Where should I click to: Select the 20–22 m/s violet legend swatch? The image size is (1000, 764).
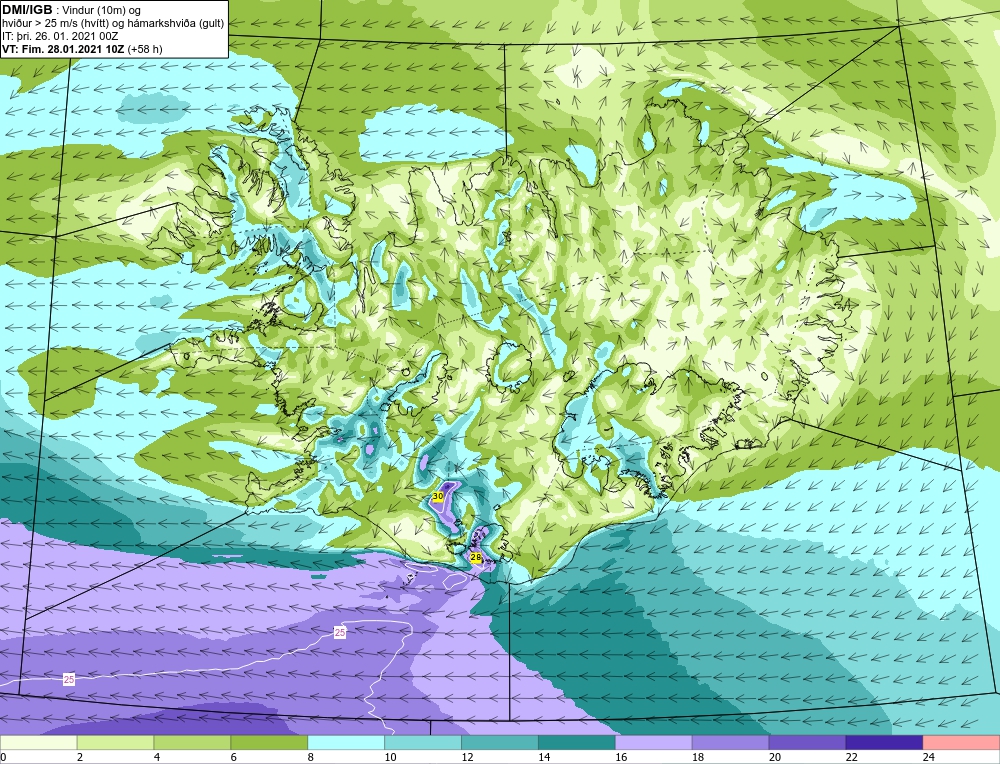(807, 743)
